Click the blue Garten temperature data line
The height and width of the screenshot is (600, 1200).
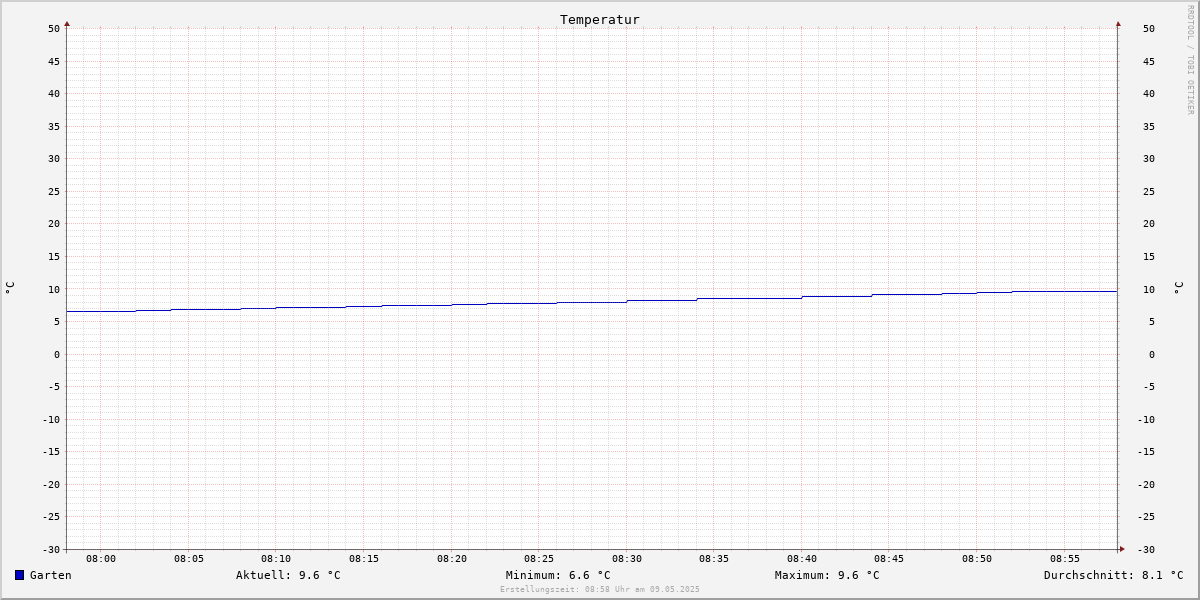click(592, 302)
